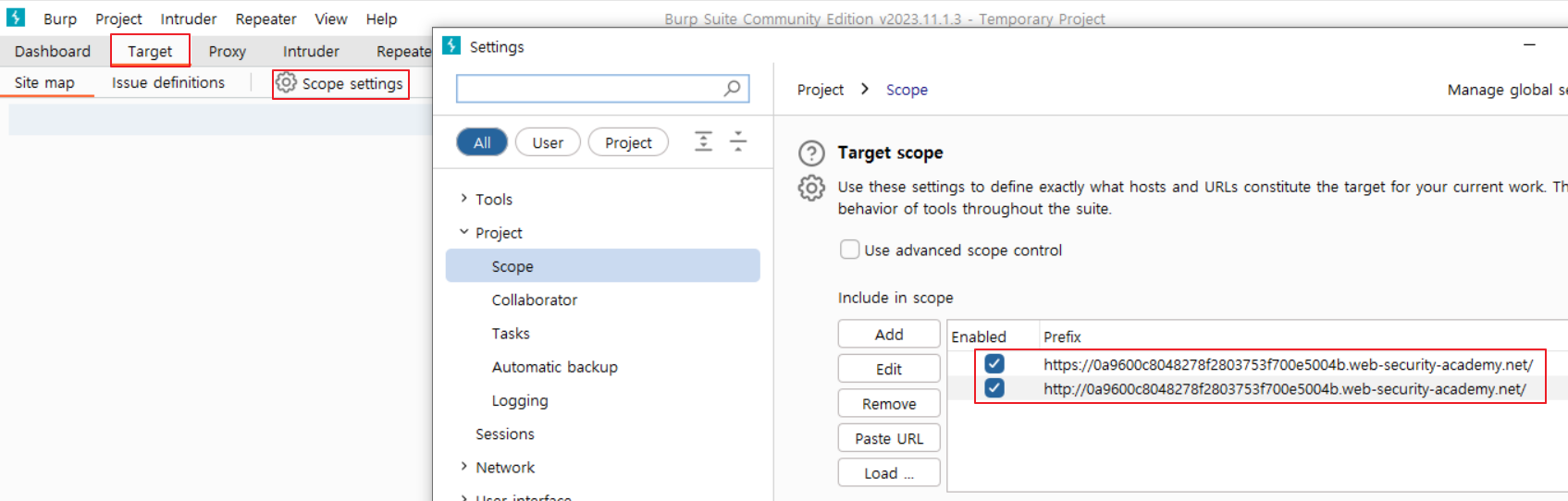Select Sessions in settings tree
Image resolution: width=1568 pixels, height=501 pixels.
pyautogui.click(x=505, y=434)
